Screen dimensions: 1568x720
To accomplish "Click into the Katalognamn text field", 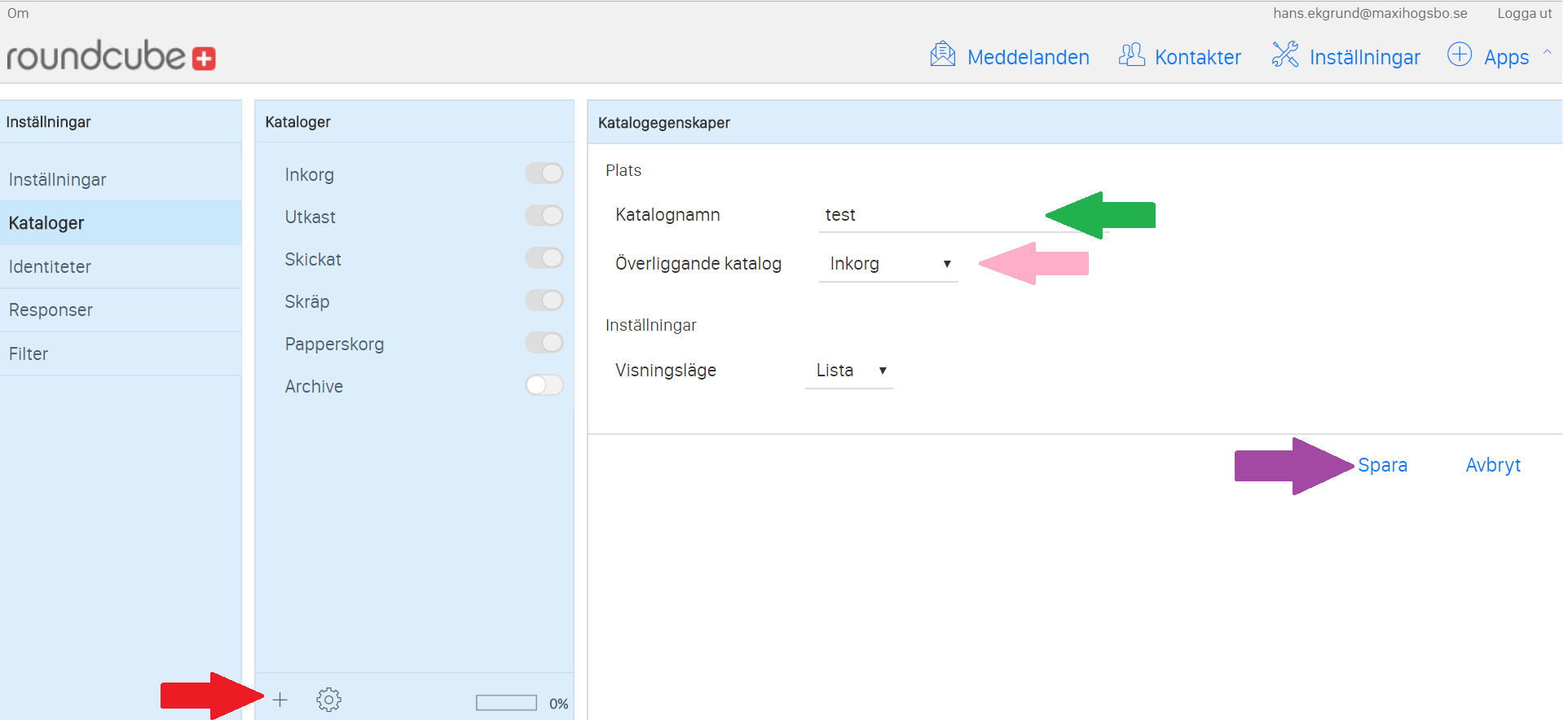I will (929, 215).
